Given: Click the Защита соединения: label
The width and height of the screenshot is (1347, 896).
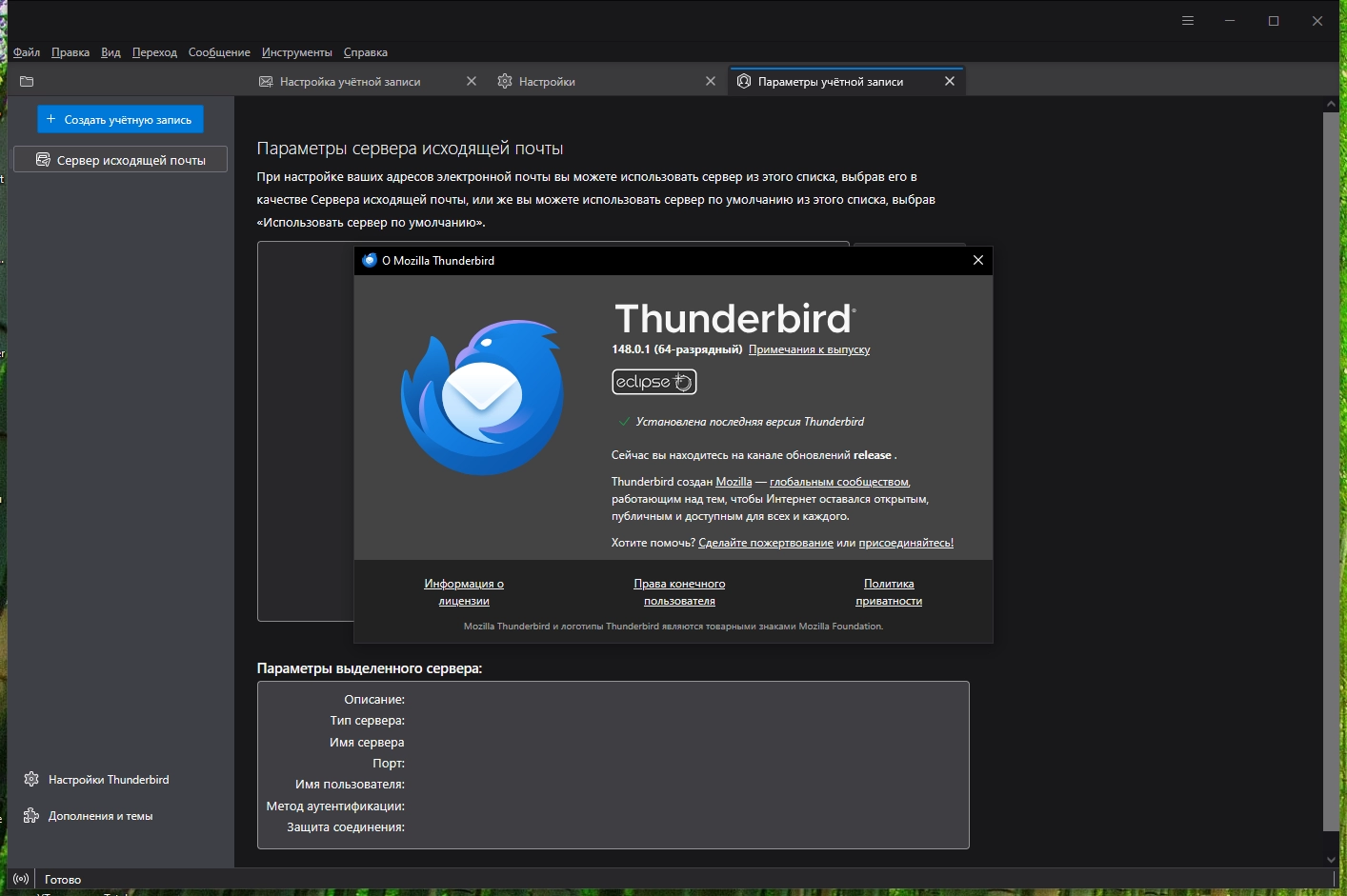Looking at the screenshot, I should [x=346, y=827].
